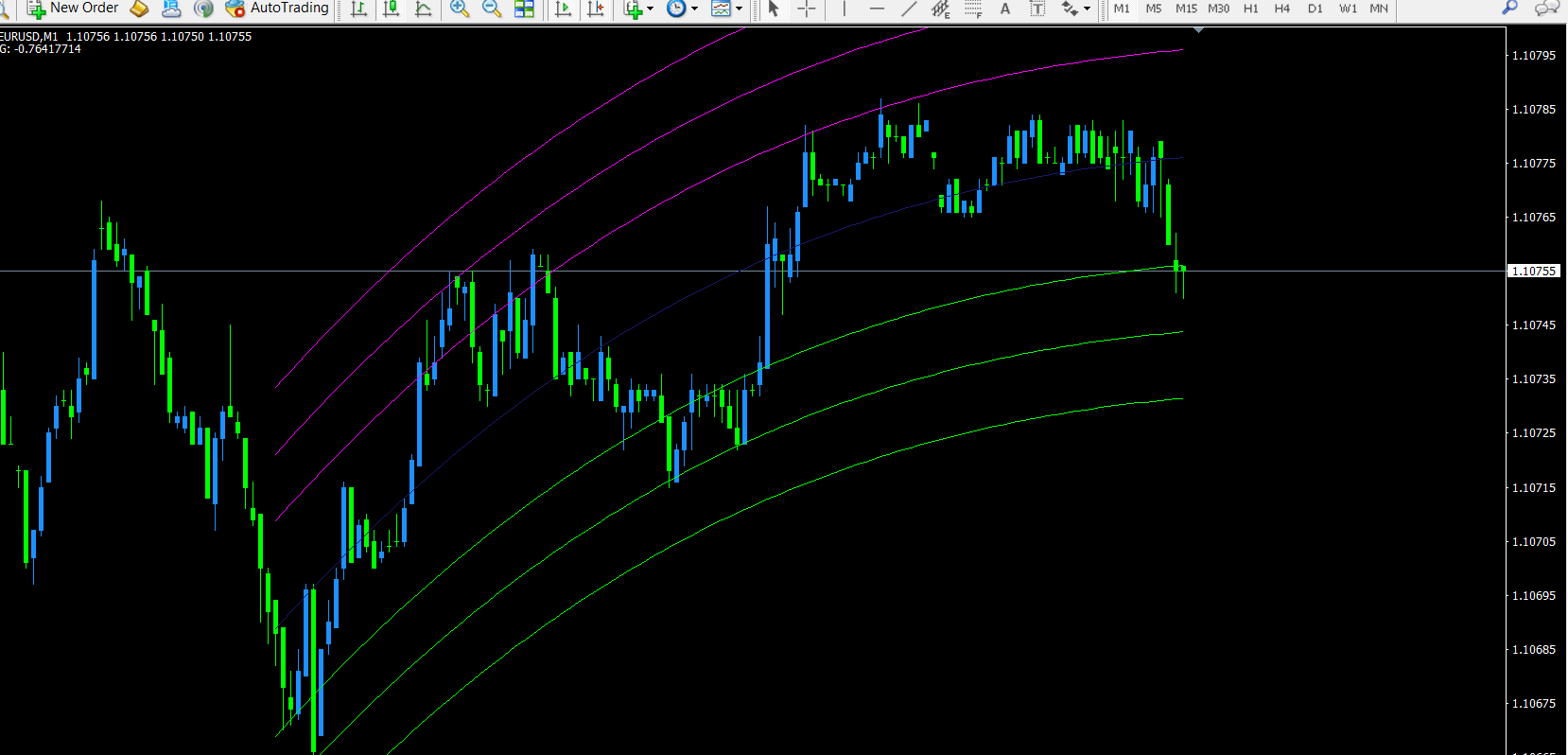Open the search magnifier icon

click(x=1510, y=9)
